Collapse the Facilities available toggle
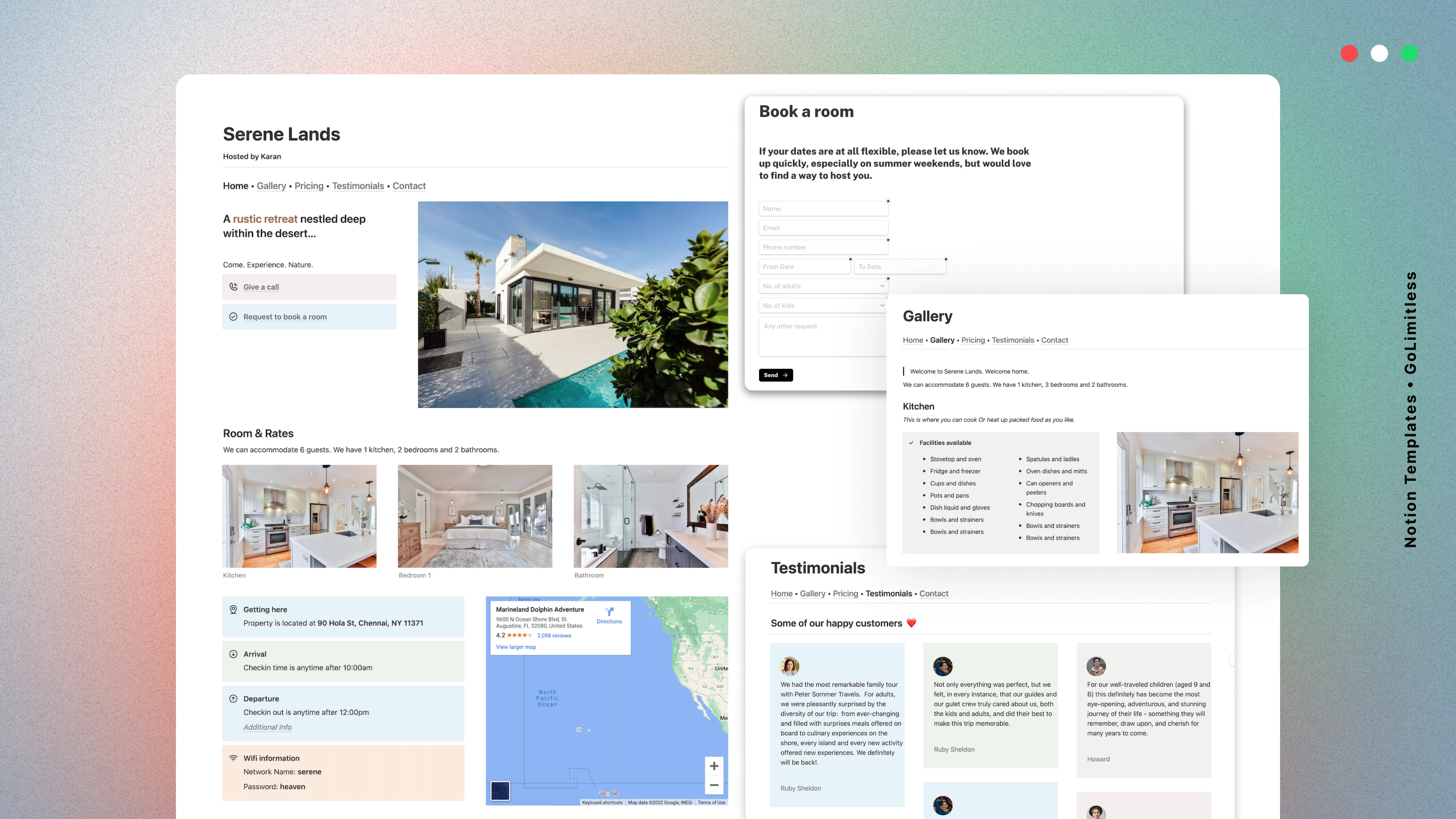The image size is (1456, 819). [x=911, y=442]
